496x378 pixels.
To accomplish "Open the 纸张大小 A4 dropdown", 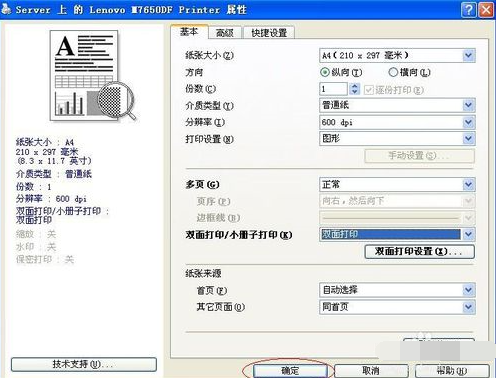I will pos(397,55).
